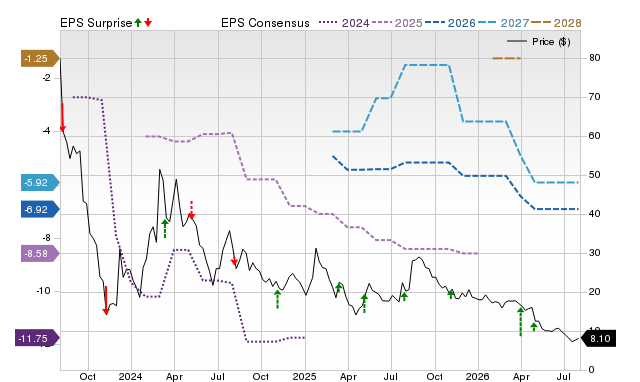Image resolution: width=640 pixels, height=382 pixels.
Task: Click the green up arrow in EPS Surprise legend
Action: 138,22
